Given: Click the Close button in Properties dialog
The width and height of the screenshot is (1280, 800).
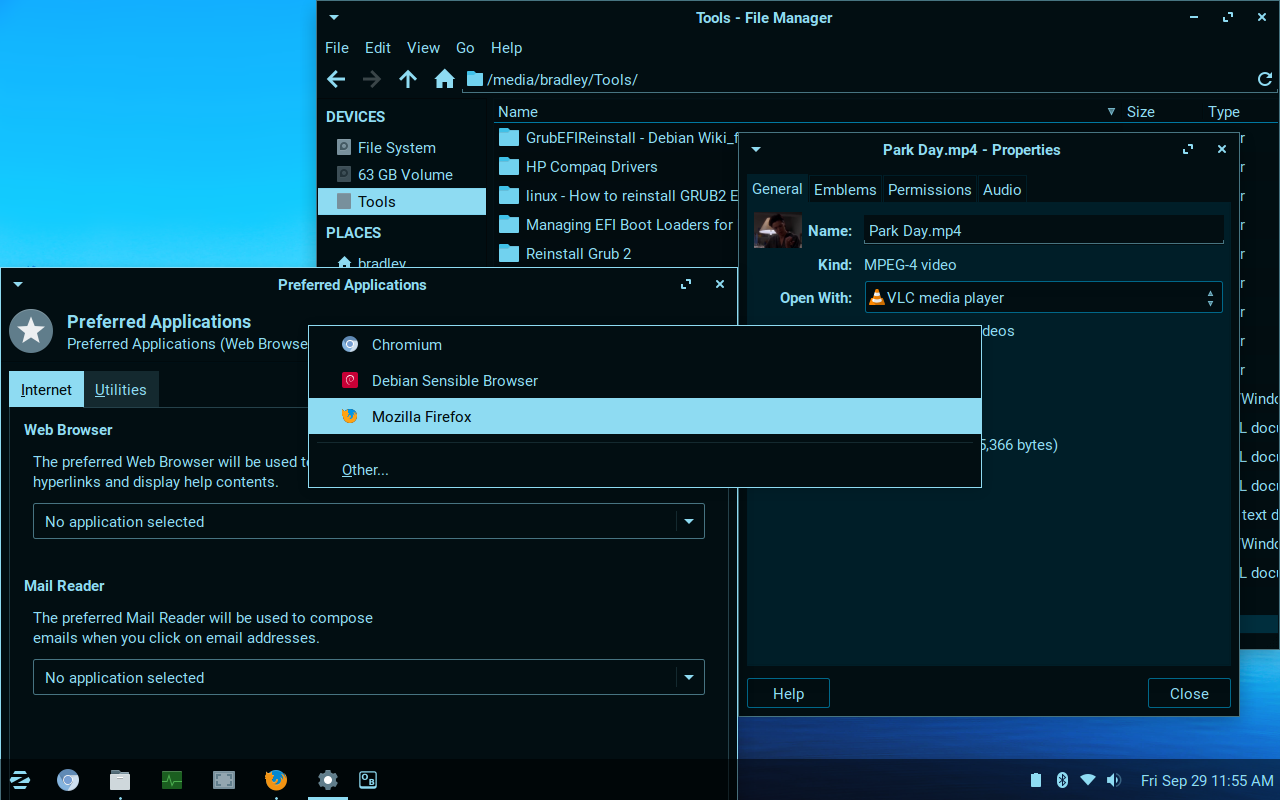Looking at the screenshot, I should click(1189, 694).
